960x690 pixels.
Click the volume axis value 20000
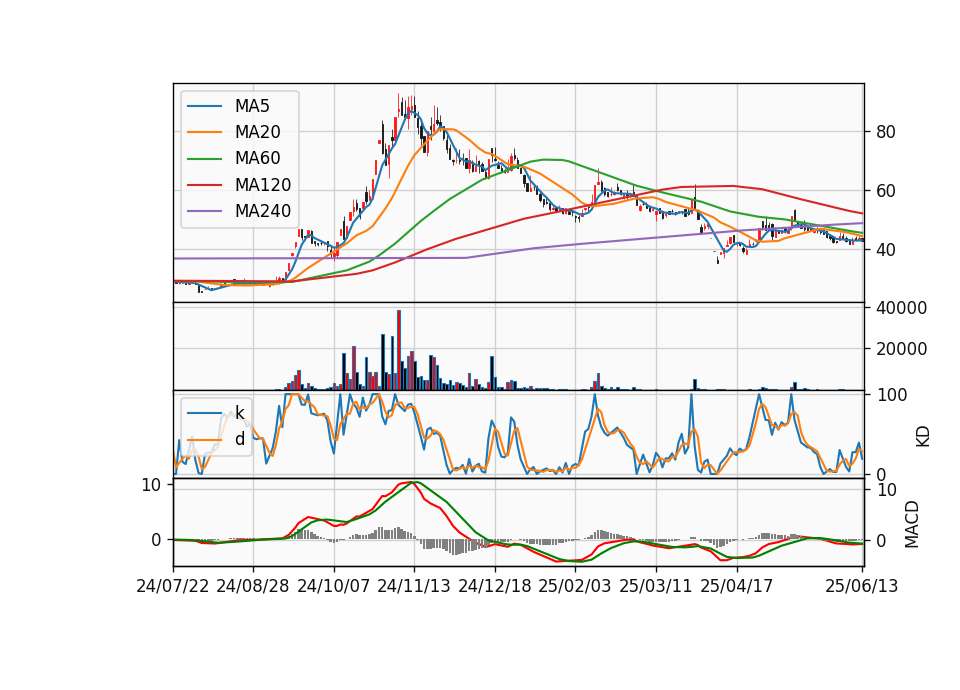click(x=901, y=349)
